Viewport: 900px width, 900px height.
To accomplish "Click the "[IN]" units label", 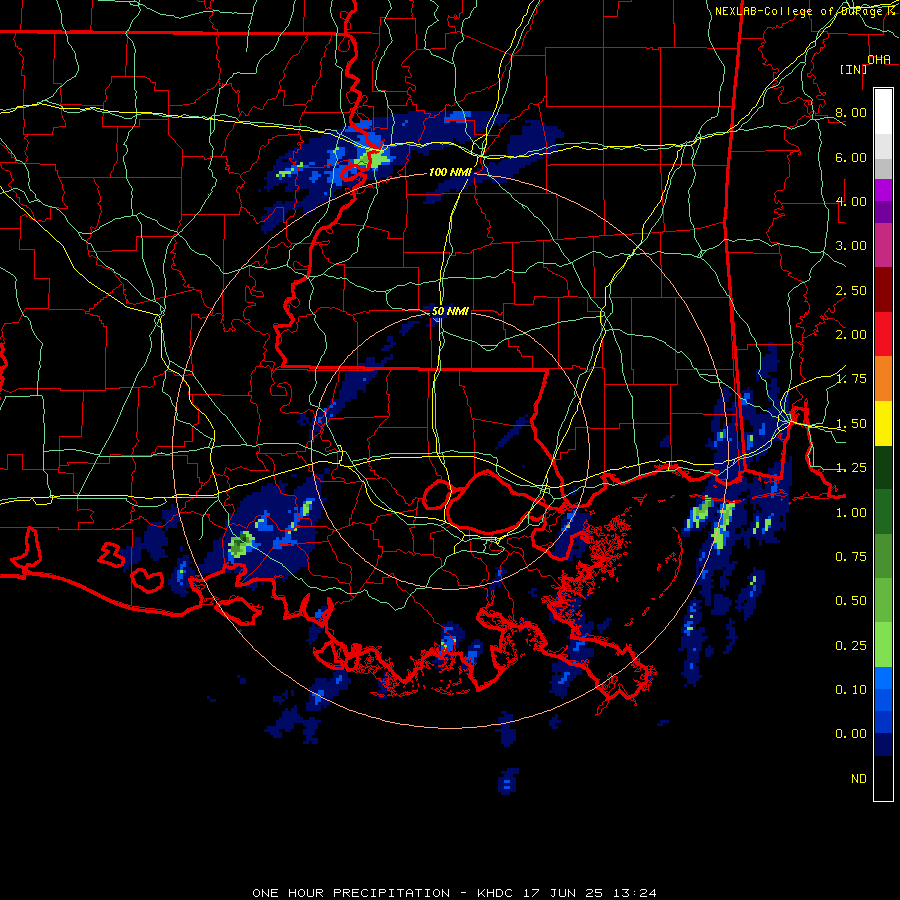I will point(853,69).
